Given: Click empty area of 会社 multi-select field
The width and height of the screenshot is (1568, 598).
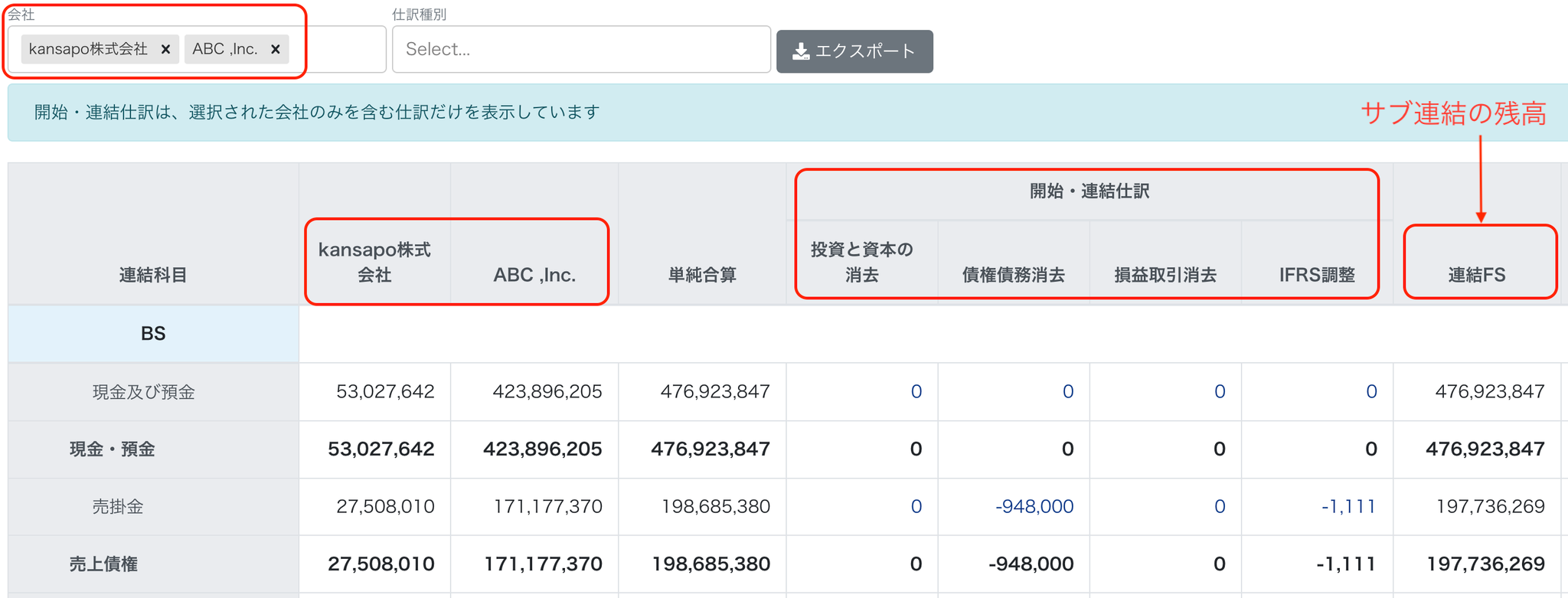Looking at the screenshot, I should 341,50.
